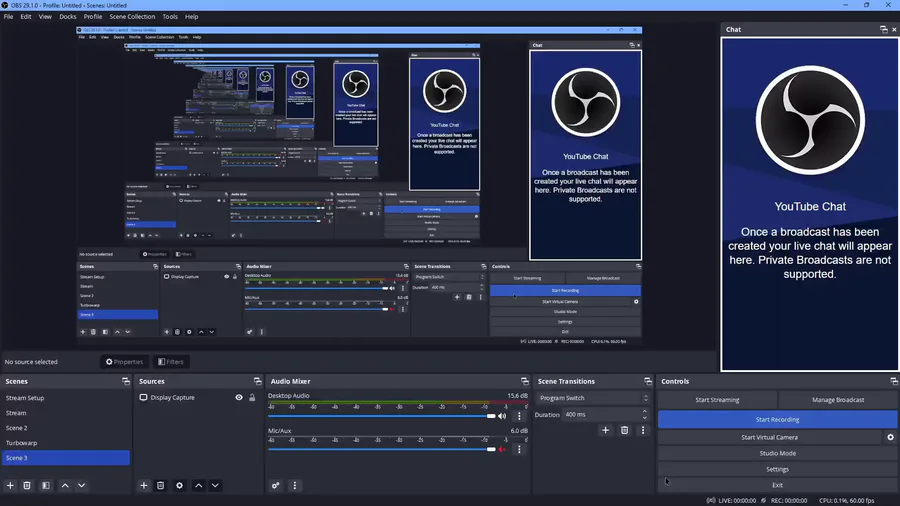Pop out the Scene Transitions dock
This screenshot has height=506, width=900.
click(x=648, y=382)
